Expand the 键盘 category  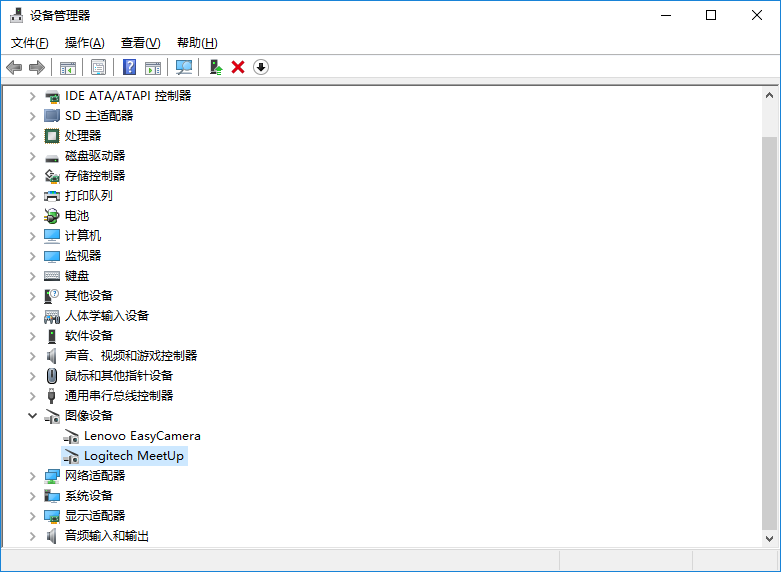tap(32, 276)
